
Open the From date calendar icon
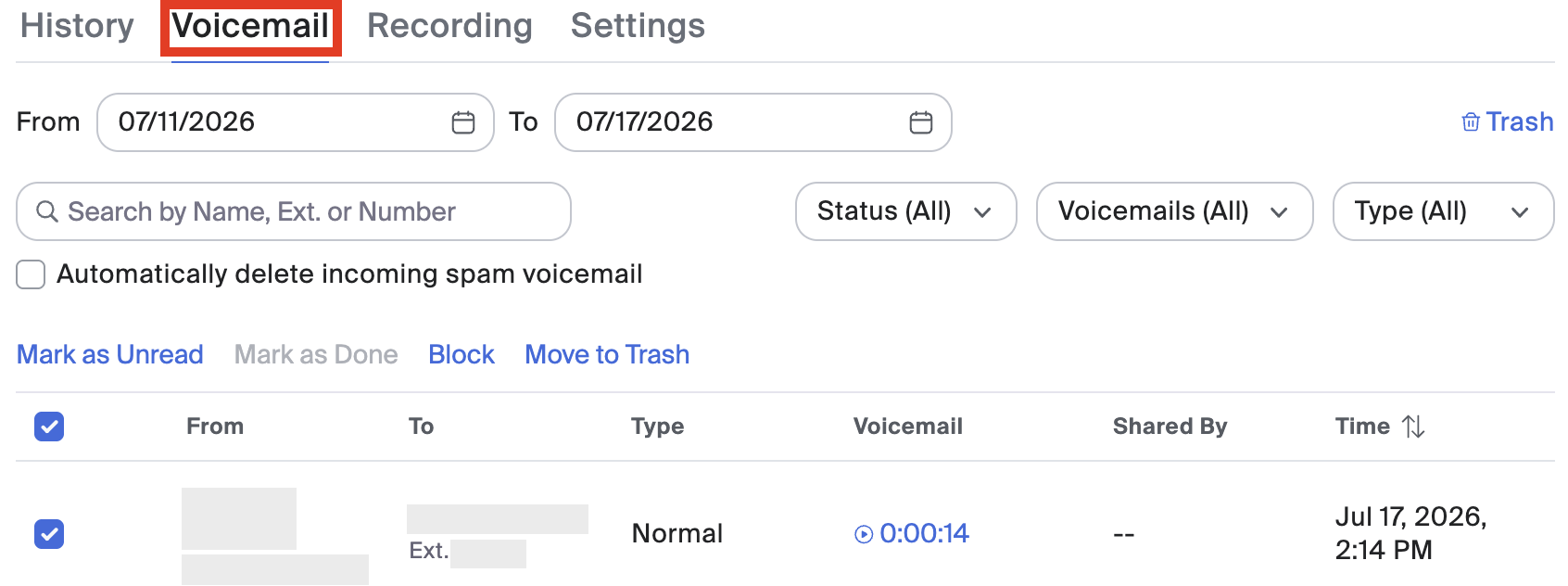(x=463, y=122)
